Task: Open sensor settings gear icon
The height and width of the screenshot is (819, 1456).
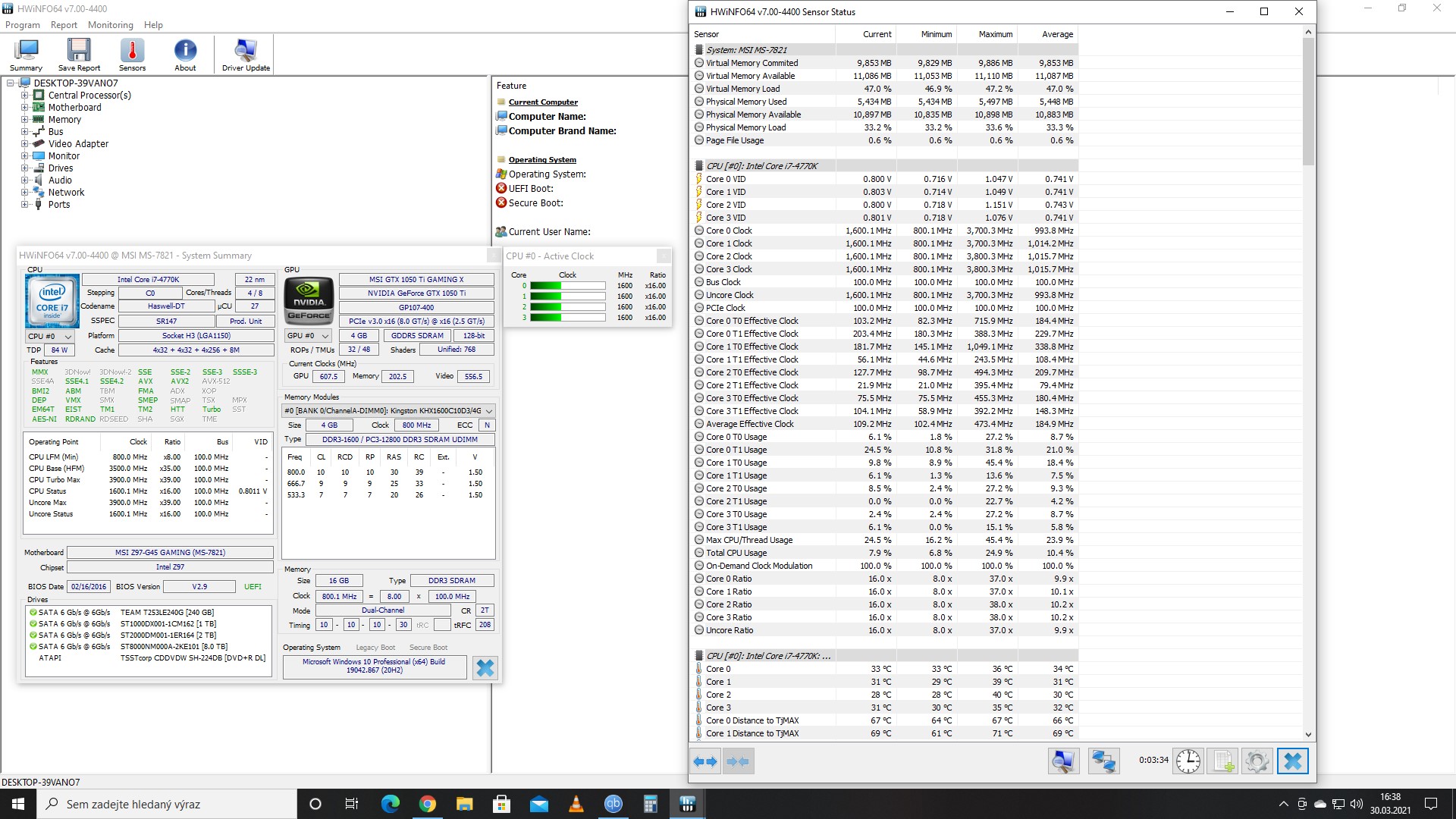Action: pos(1257,761)
